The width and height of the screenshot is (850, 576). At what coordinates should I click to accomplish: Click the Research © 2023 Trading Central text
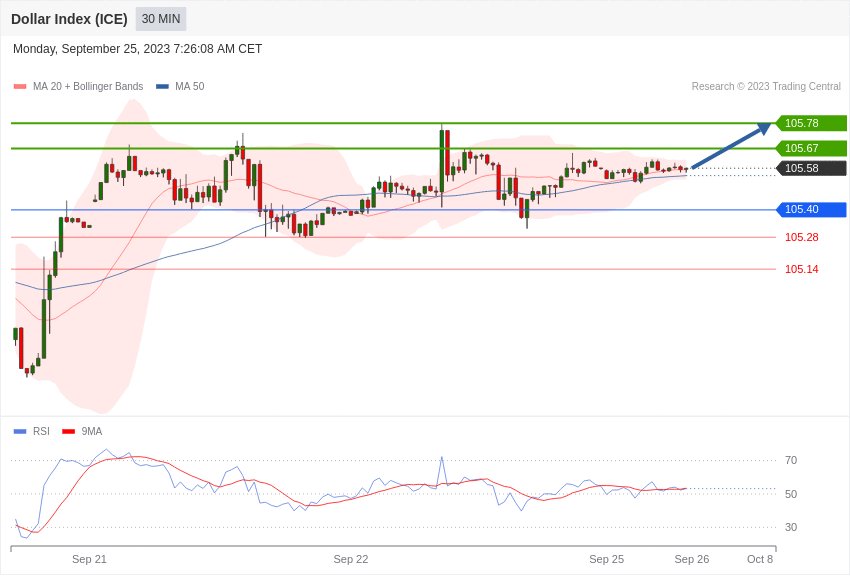pyautogui.click(x=766, y=86)
